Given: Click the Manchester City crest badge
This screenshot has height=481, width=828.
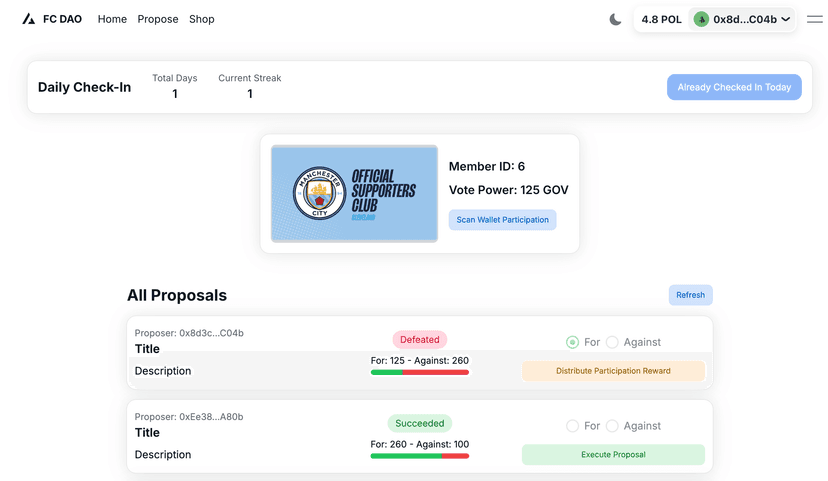Looking at the screenshot, I should coord(319,194).
